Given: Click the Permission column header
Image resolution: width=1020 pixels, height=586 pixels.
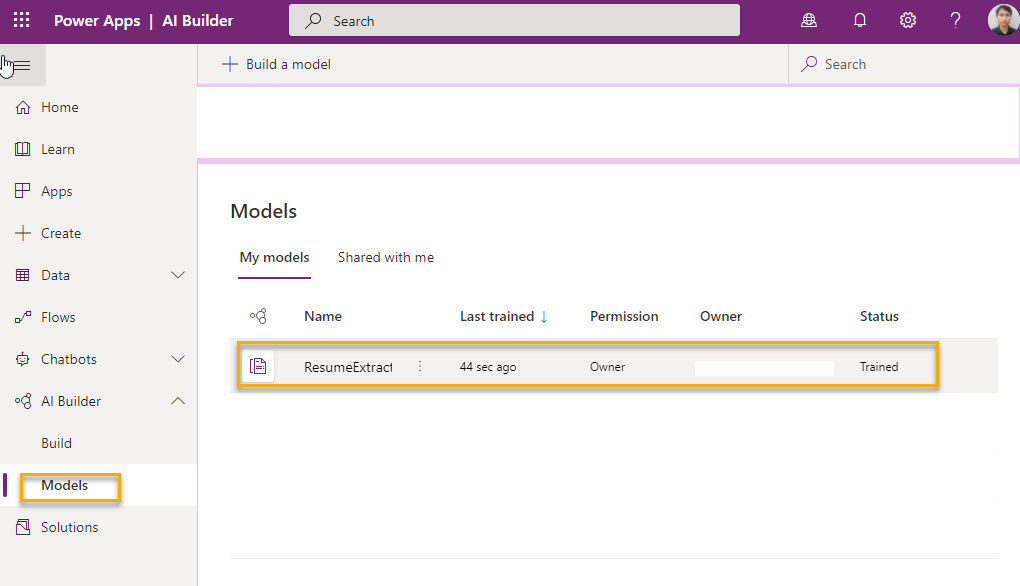Looking at the screenshot, I should tap(624, 316).
